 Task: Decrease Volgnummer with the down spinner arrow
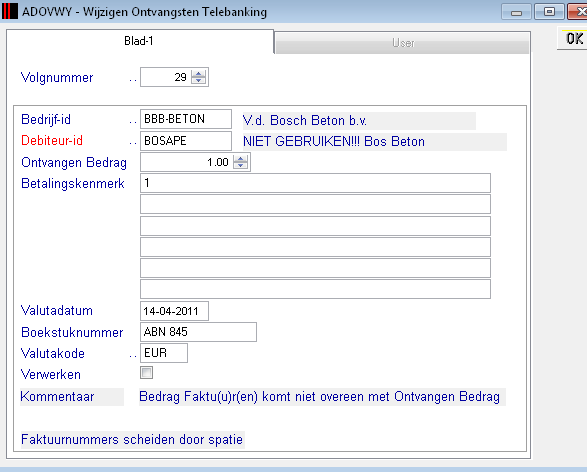pyautogui.click(x=198, y=80)
